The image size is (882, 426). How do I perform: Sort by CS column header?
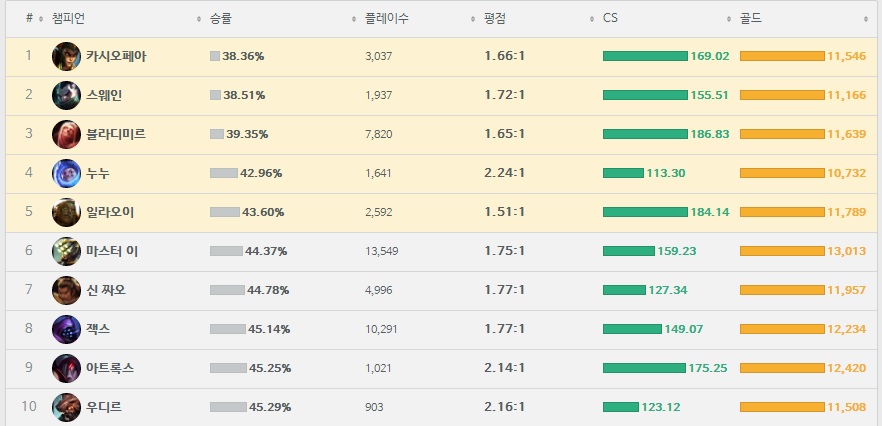pos(611,19)
